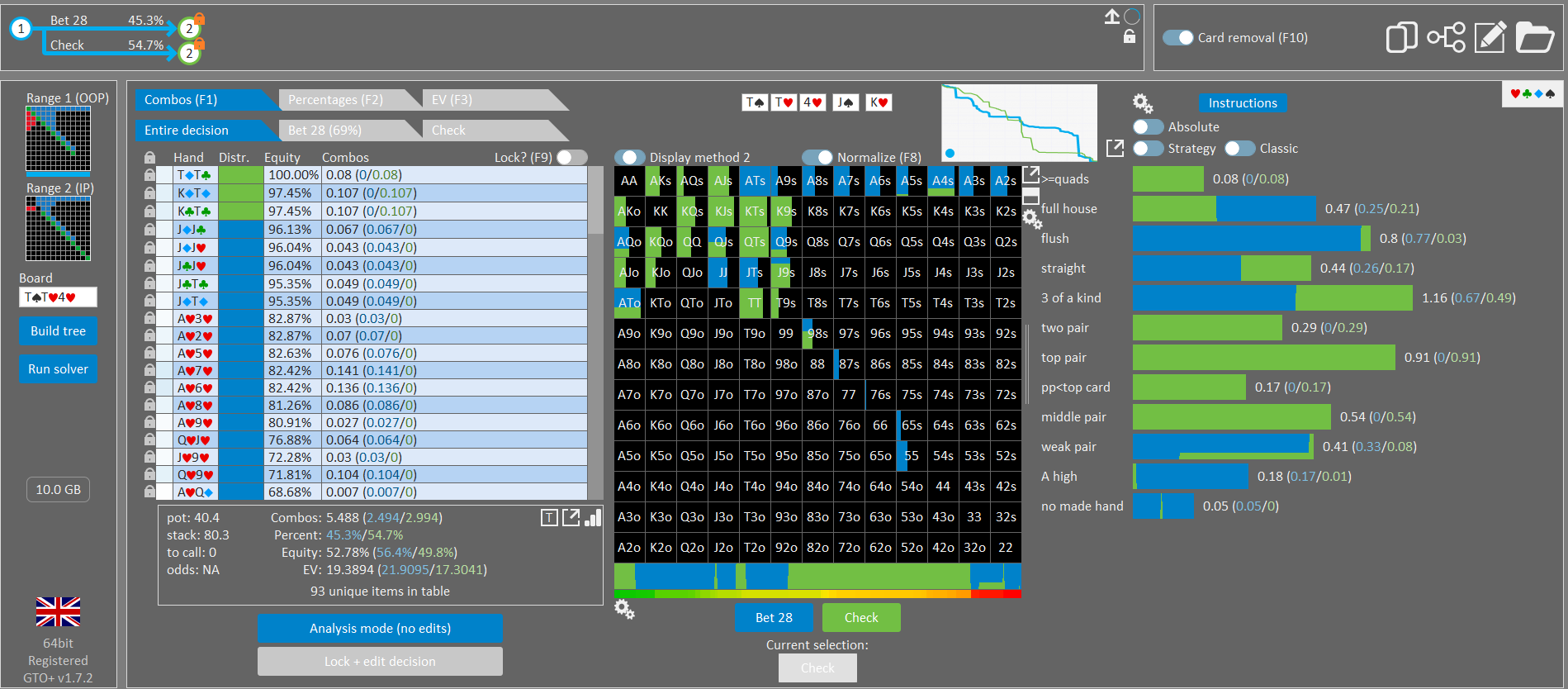This screenshot has height=689, width=1568.
Task: Pop out the stats panel window
Action: coord(571,518)
